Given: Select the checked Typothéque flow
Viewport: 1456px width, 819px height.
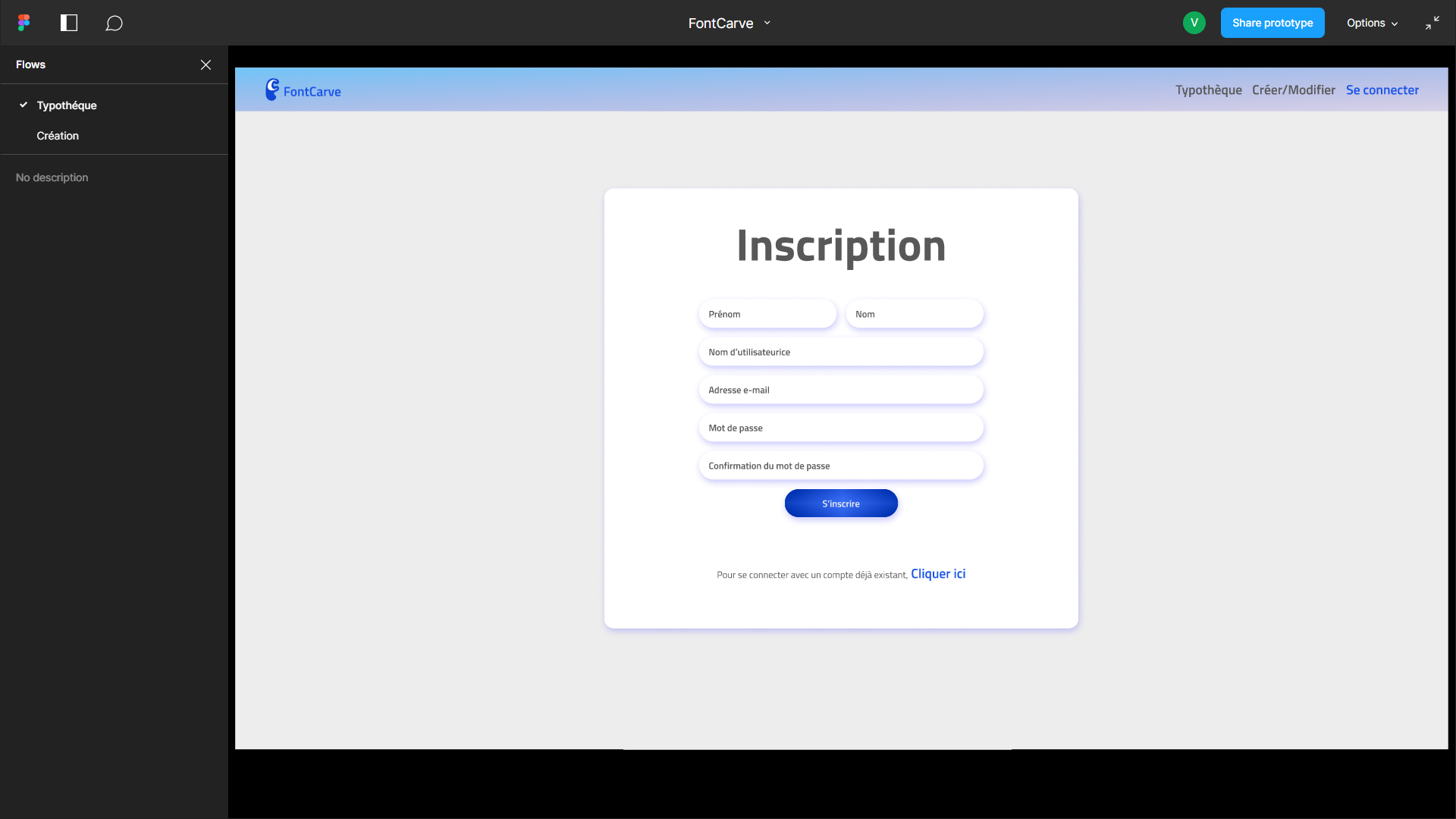Looking at the screenshot, I should tap(67, 105).
